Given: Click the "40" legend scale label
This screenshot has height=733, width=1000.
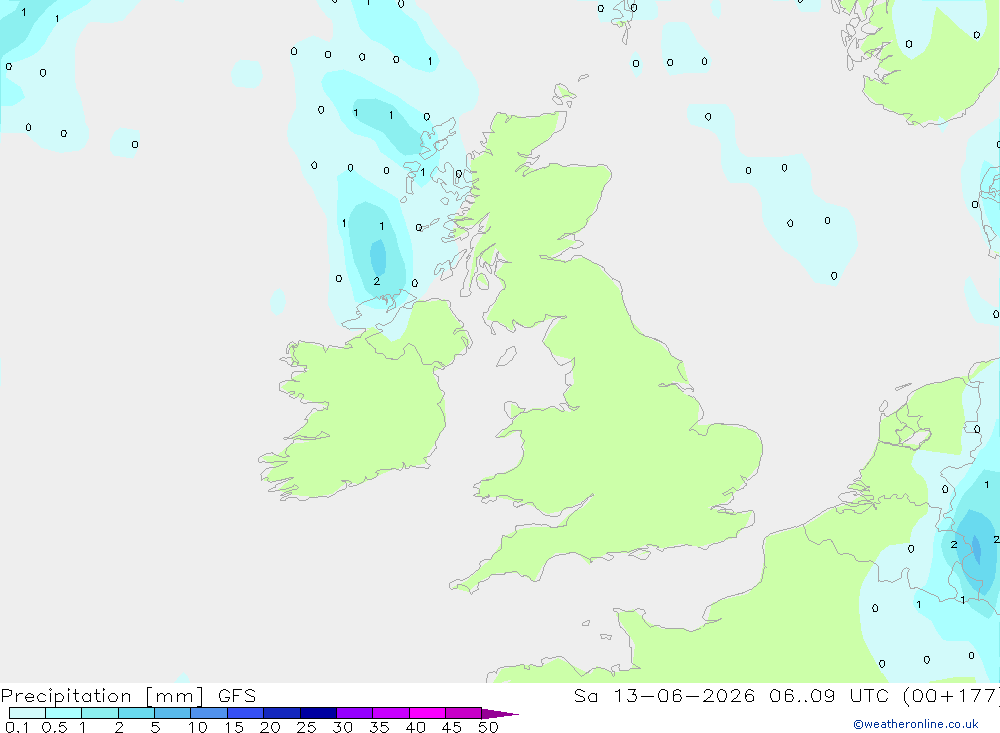Looking at the screenshot, I should (415, 727).
